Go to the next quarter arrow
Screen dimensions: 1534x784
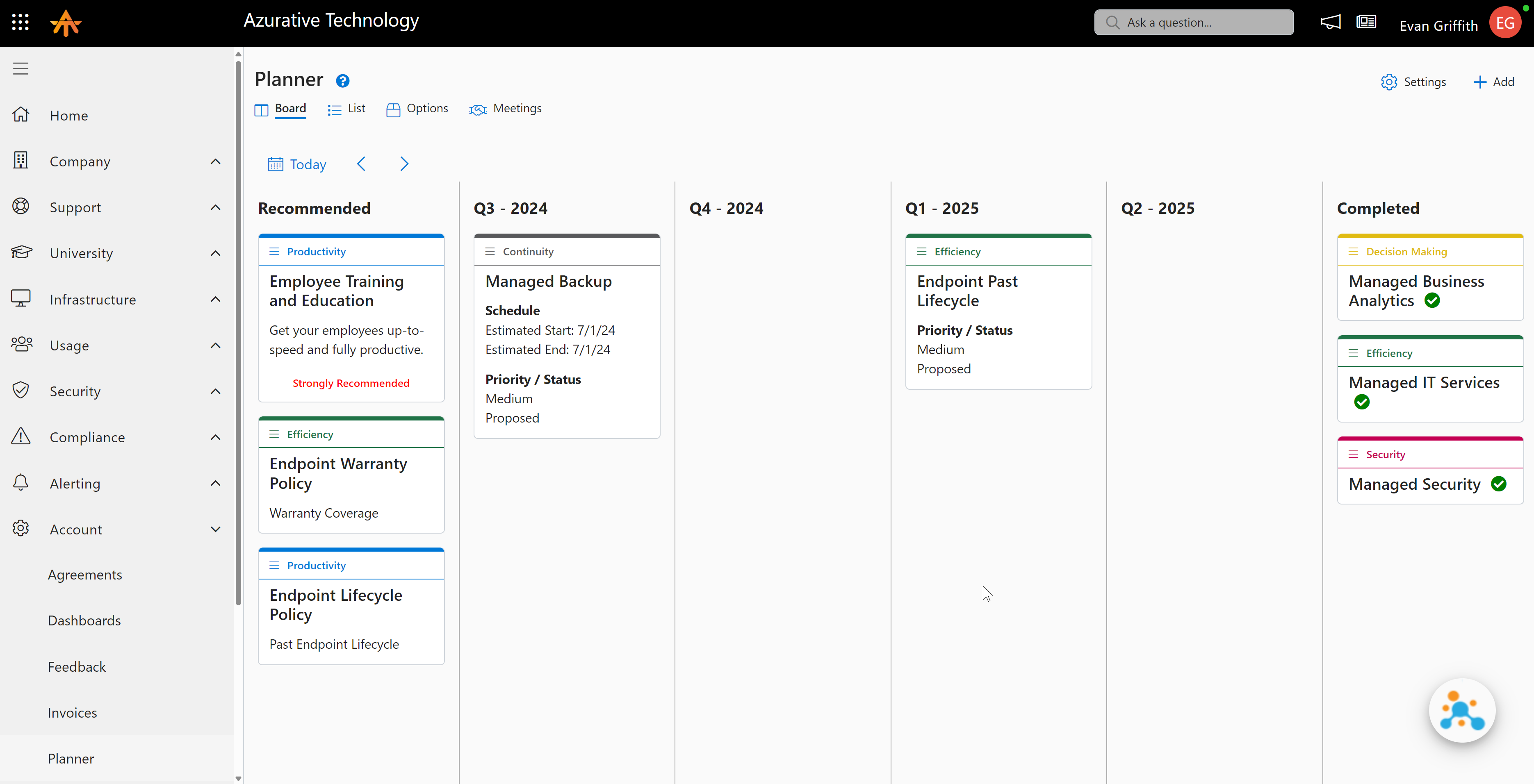pos(404,164)
